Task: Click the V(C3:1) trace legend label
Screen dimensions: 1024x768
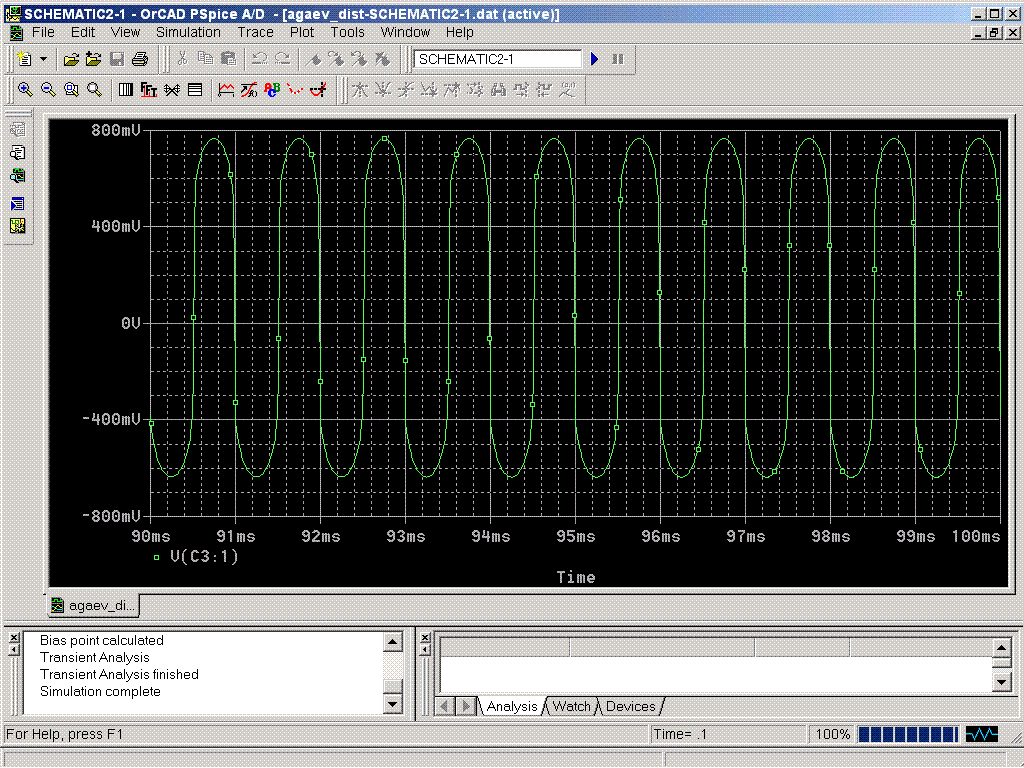Action: (204, 557)
